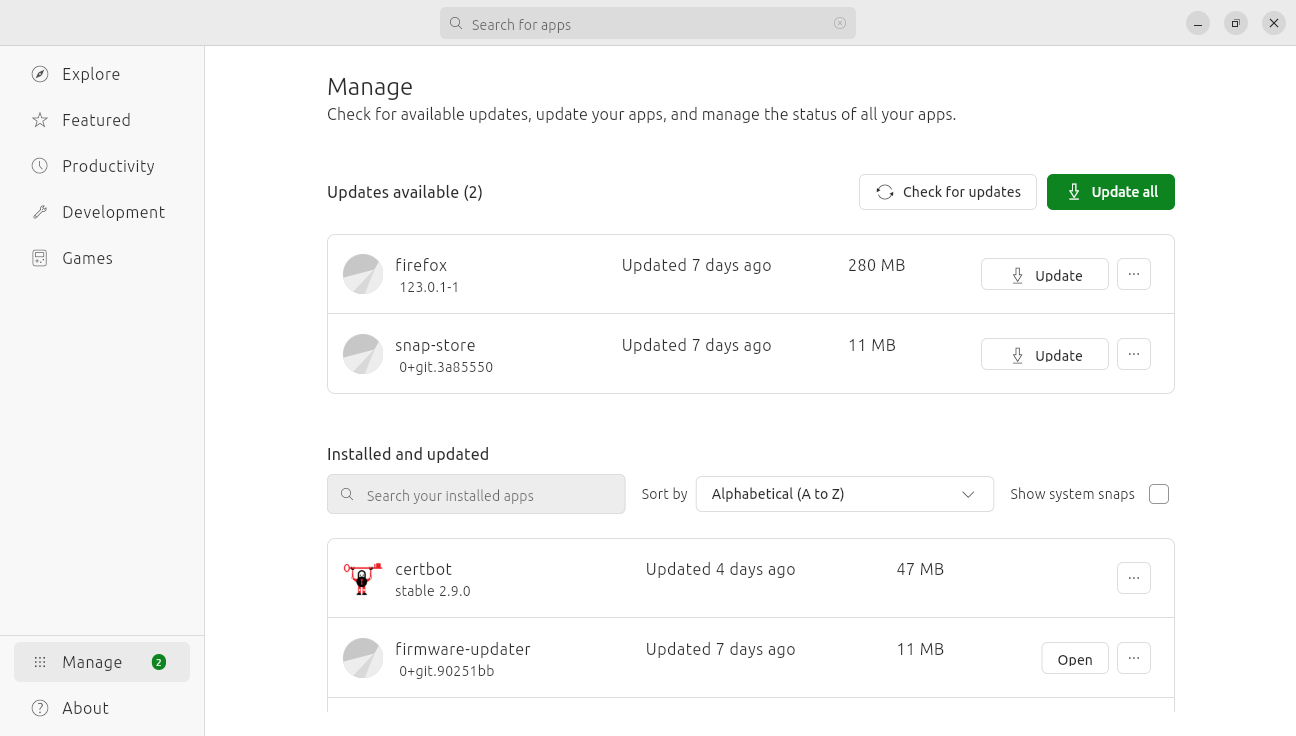Open the Games category
1296x736 pixels.
click(x=102, y=258)
